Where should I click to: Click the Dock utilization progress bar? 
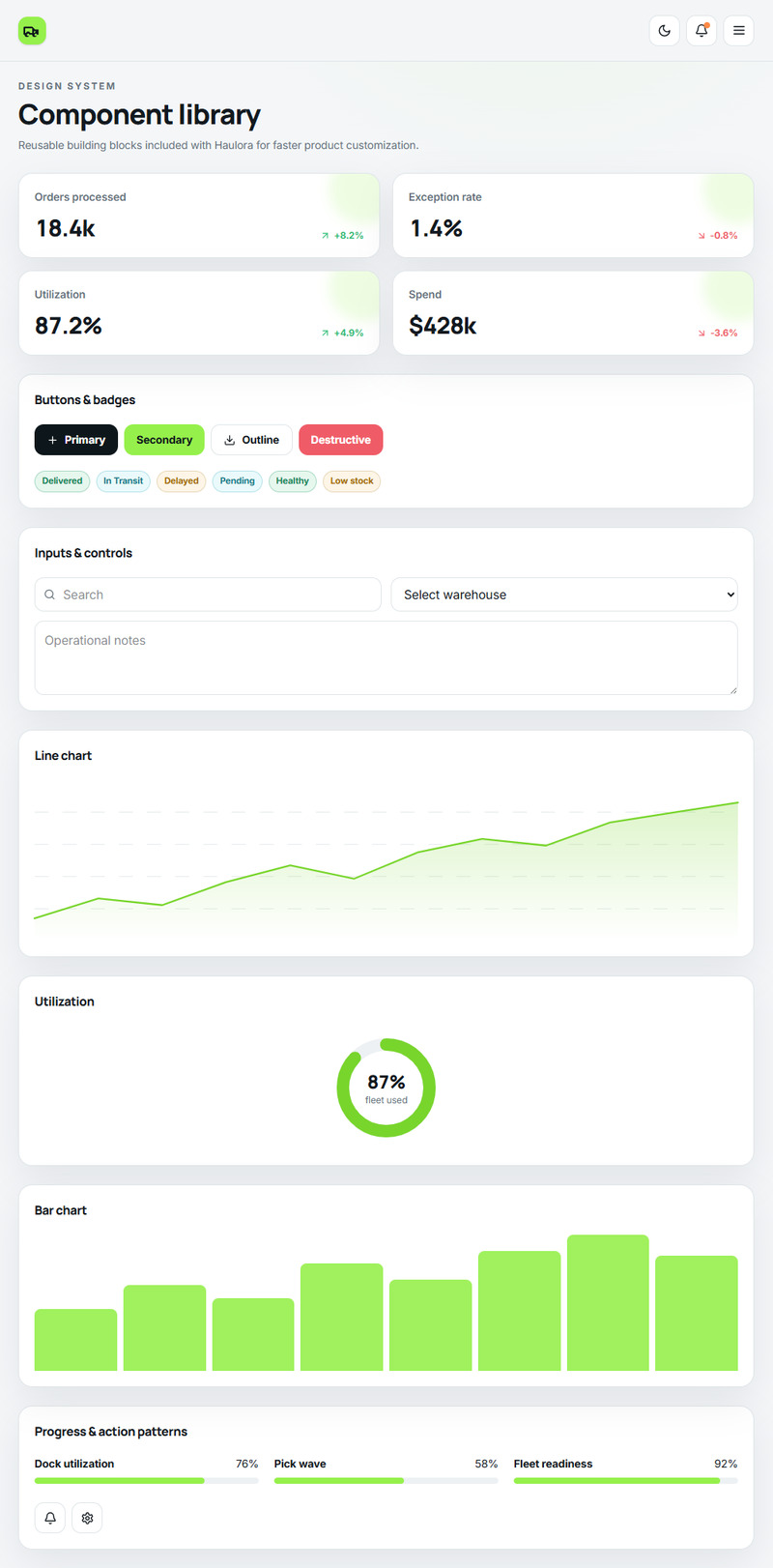pyautogui.click(x=147, y=1480)
